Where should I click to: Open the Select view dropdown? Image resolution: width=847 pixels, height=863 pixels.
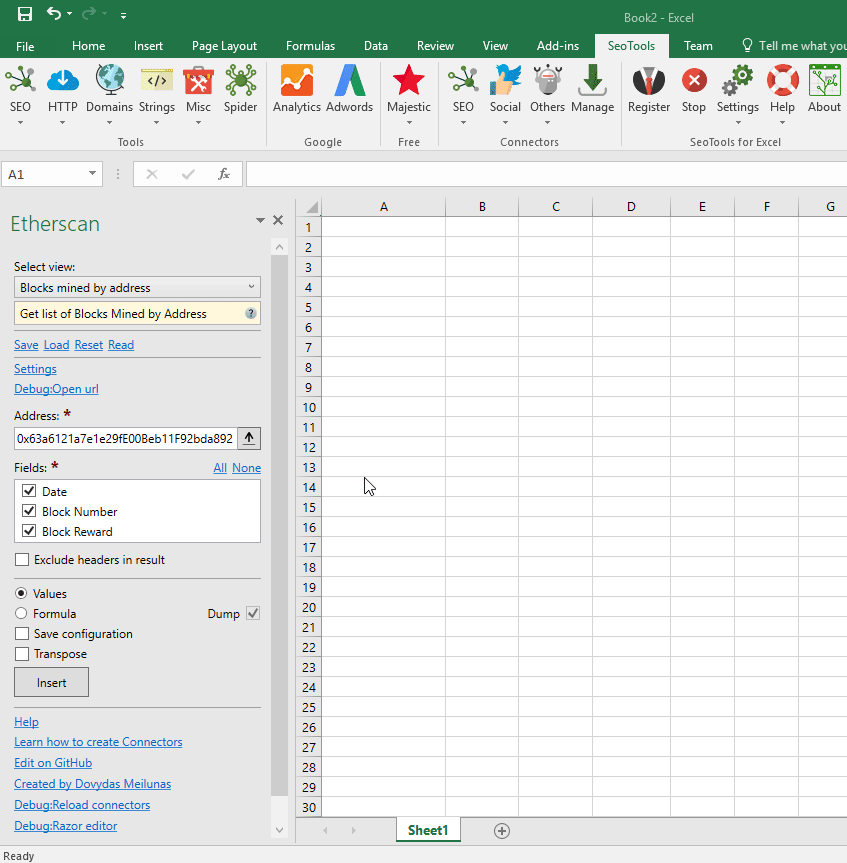pyautogui.click(x=137, y=287)
